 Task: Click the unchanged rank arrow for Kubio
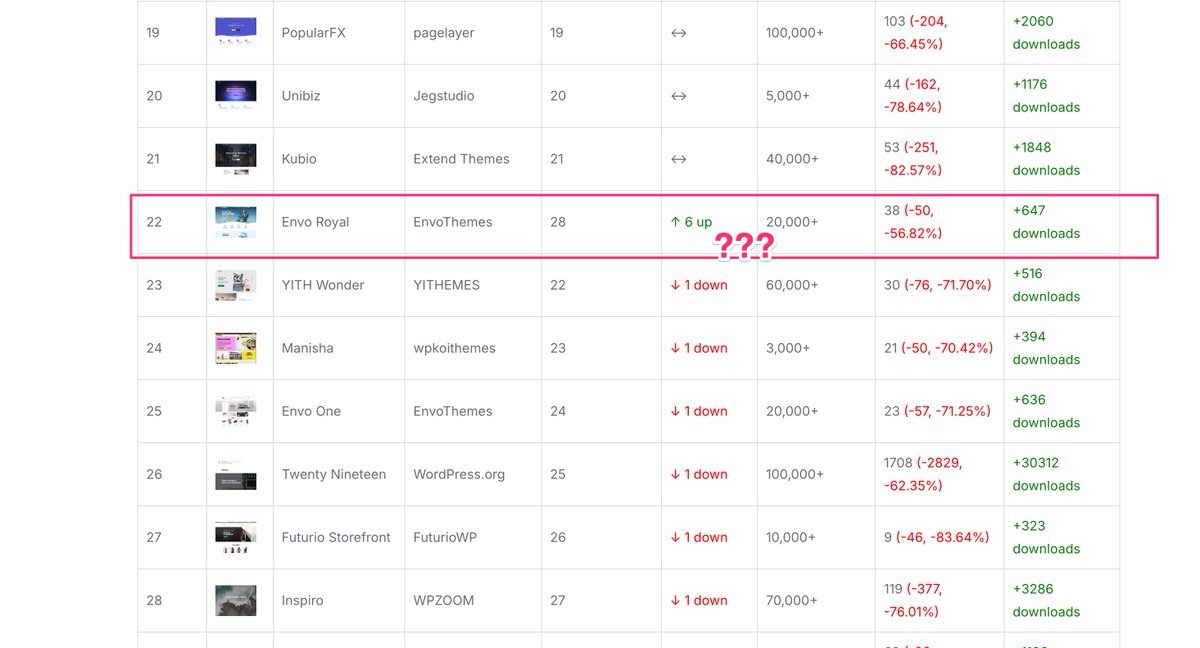pyautogui.click(x=678, y=159)
